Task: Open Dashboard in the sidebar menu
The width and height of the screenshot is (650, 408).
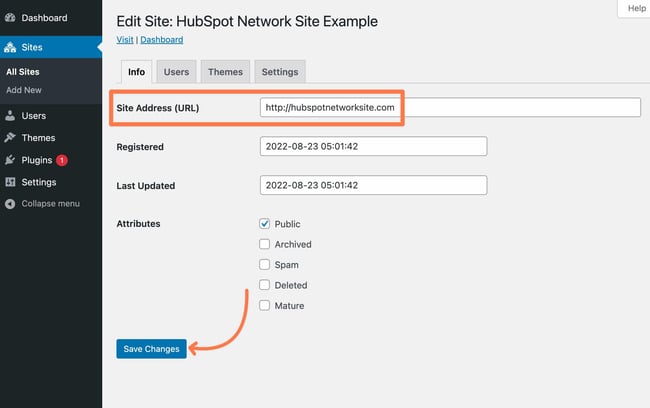Action: click(x=44, y=18)
